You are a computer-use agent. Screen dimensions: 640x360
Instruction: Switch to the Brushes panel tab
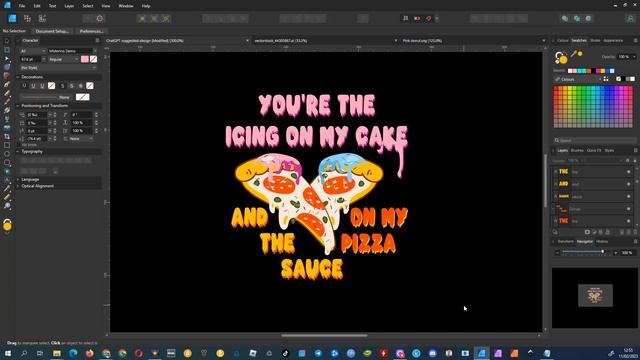point(577,150)
